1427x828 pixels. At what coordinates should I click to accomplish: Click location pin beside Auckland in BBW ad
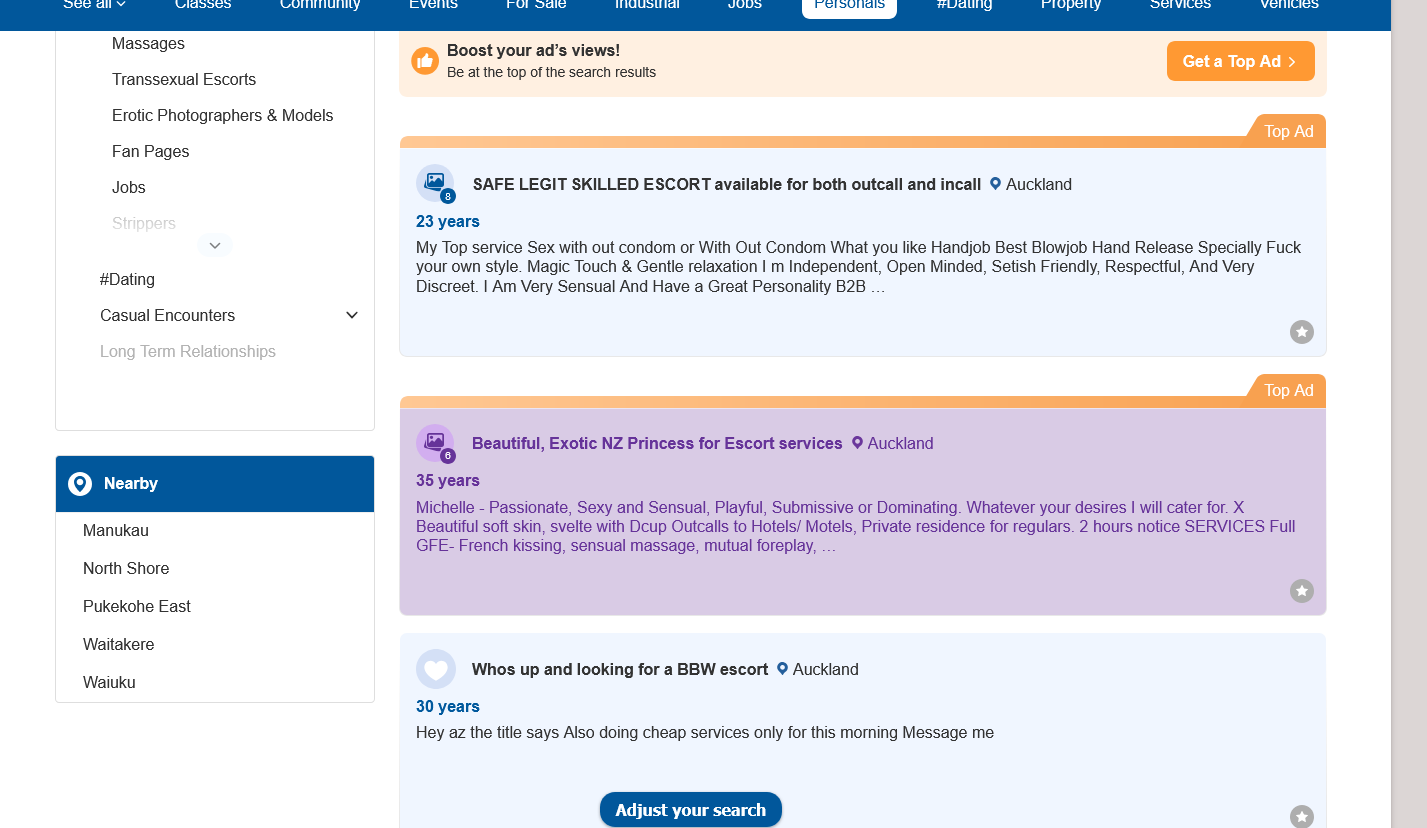pos(782,669)
